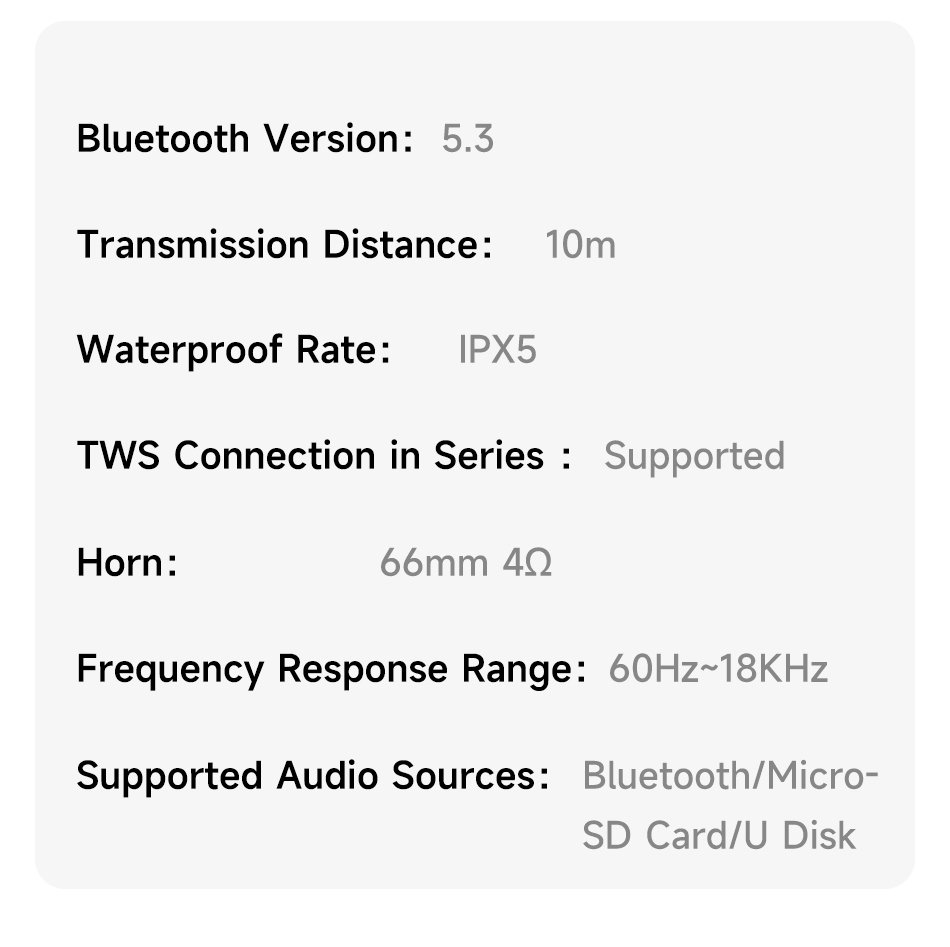
Task: Click the Waterproof Rate label
Action: 233,351
